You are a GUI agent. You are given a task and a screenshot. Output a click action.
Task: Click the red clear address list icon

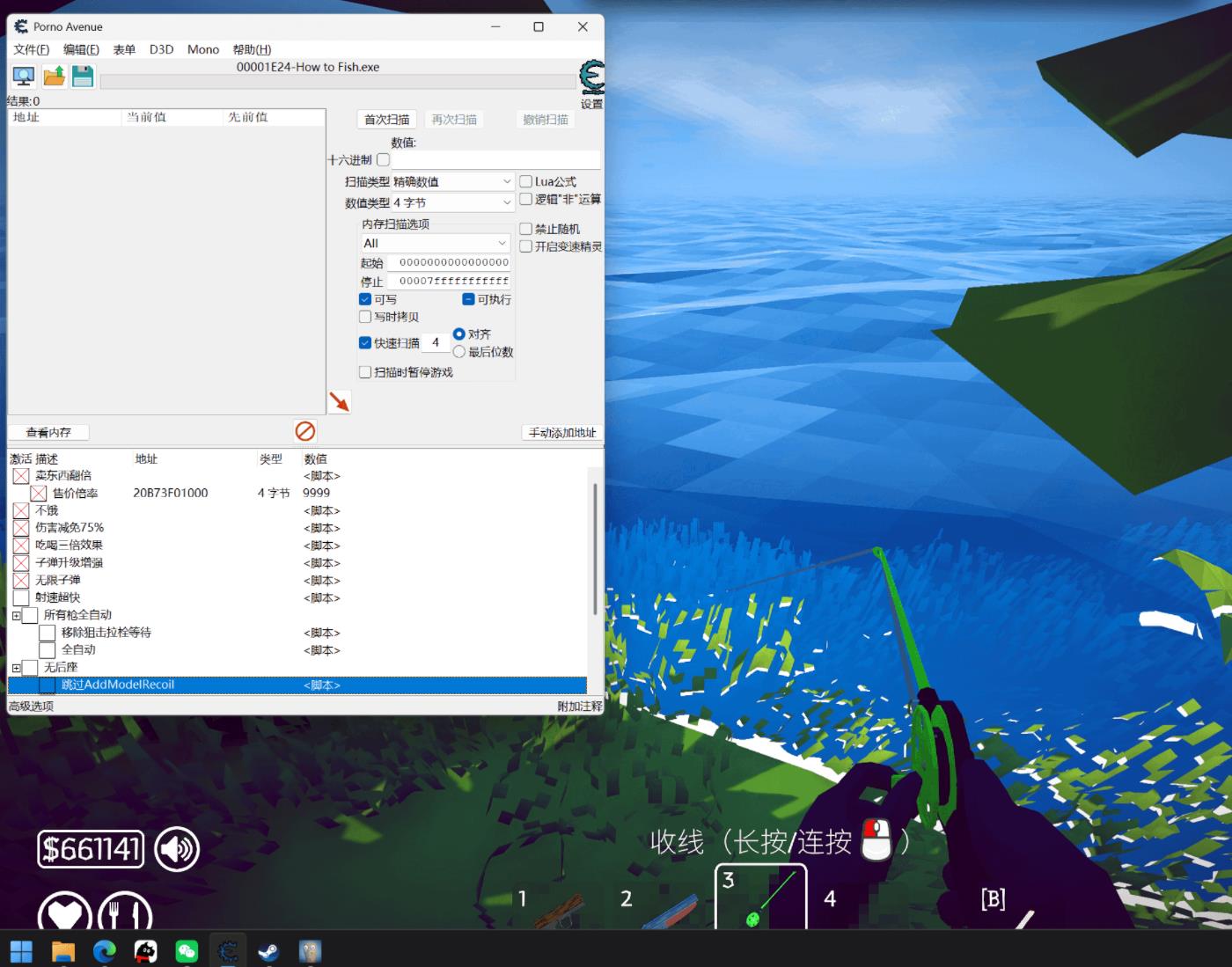coord(305,431)
